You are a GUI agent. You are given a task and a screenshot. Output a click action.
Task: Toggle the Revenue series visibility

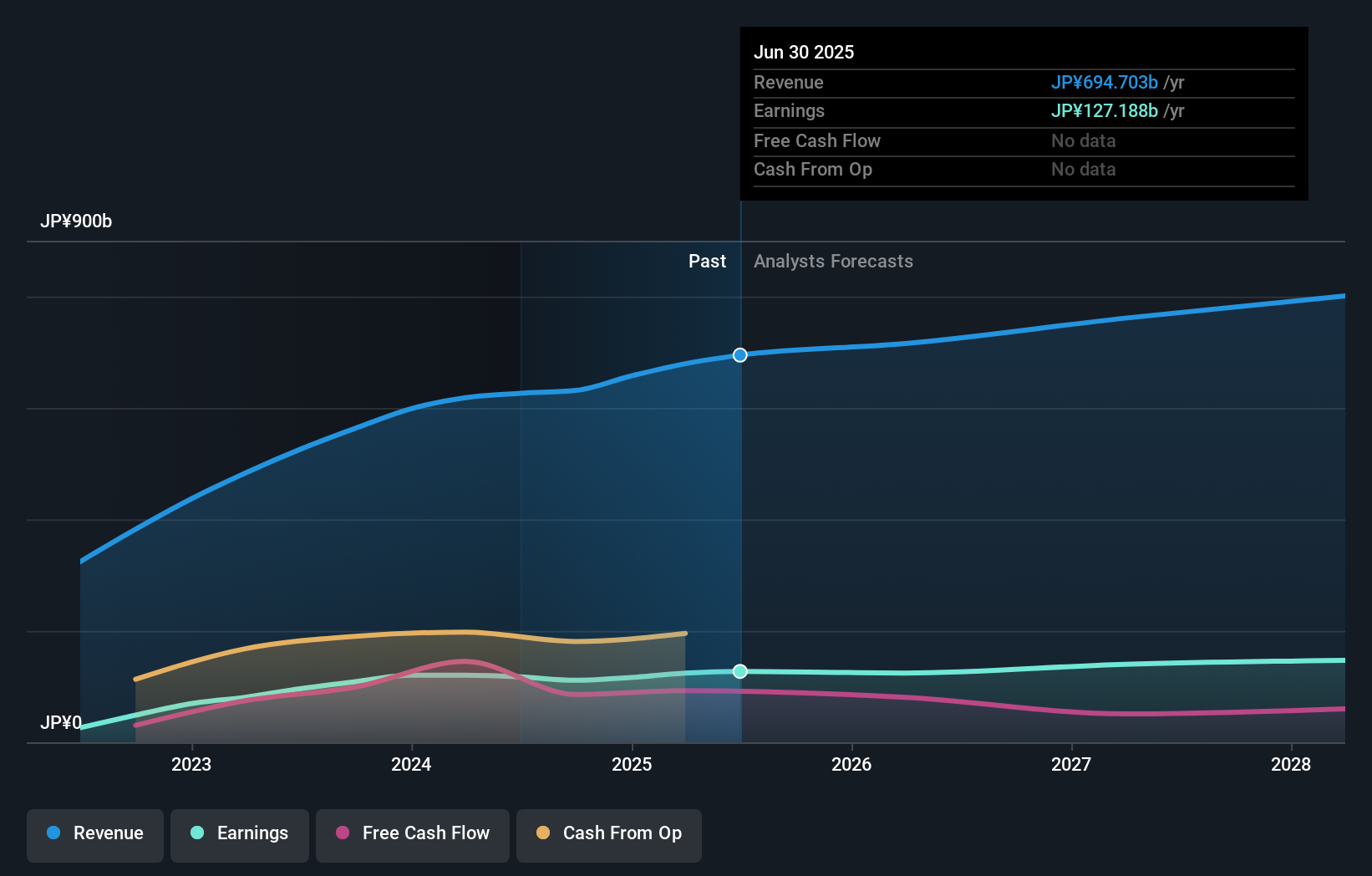point(94,835)
